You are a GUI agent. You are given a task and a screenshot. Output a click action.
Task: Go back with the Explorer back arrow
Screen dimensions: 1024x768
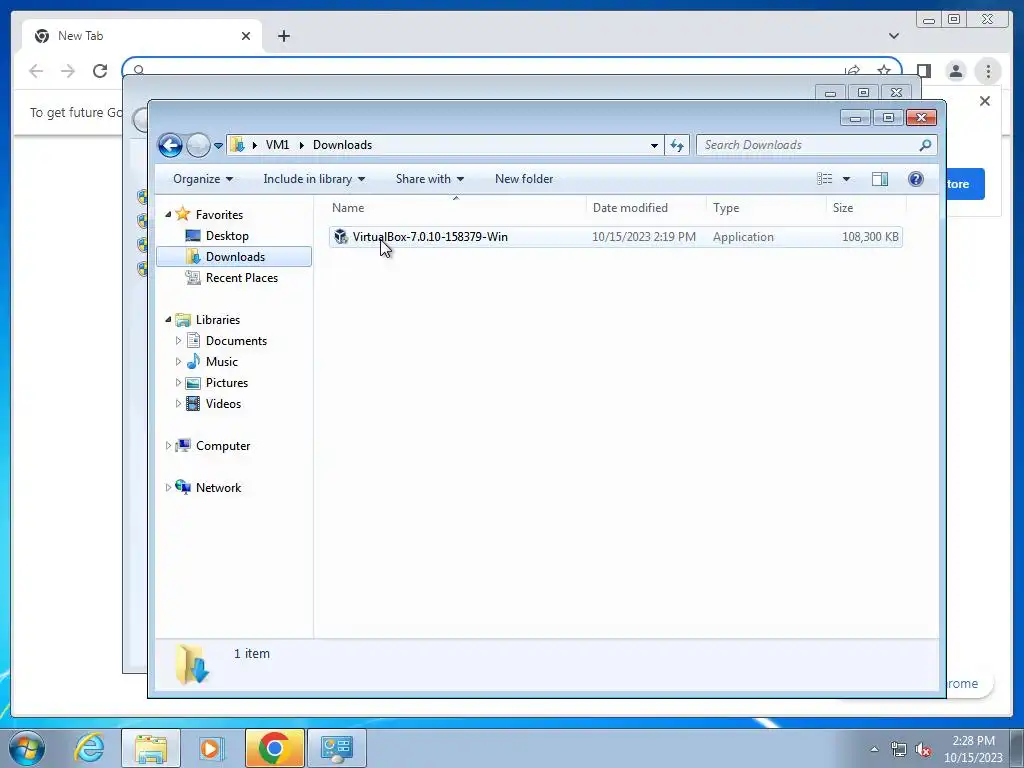click(170, 145)
